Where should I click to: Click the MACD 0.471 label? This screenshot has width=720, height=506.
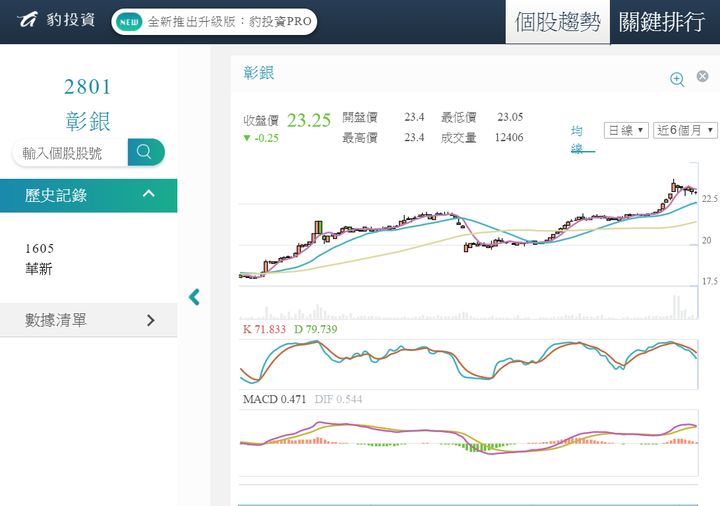(x=274, y=399)
